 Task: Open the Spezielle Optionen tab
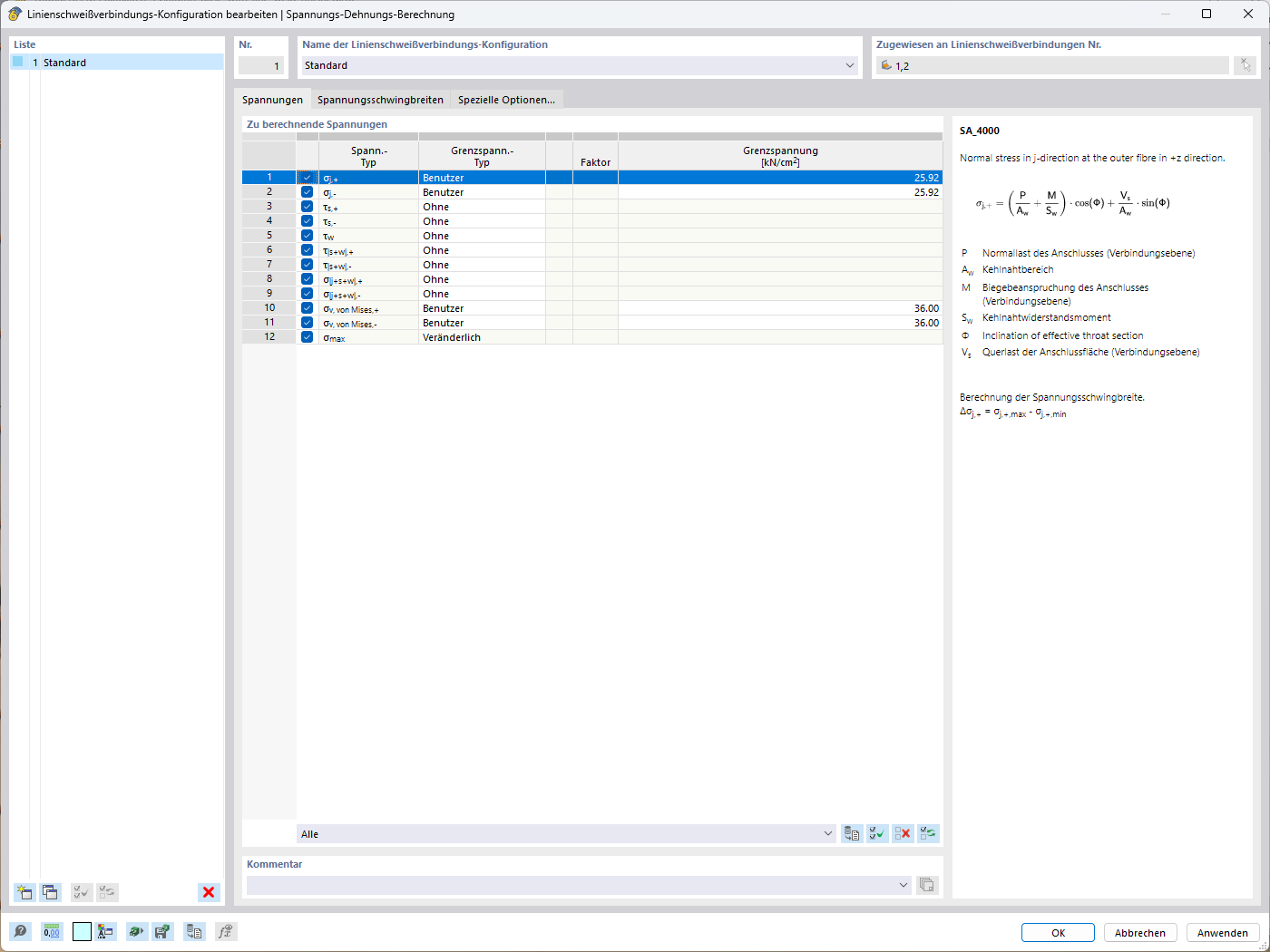click(x=506, y=100)
